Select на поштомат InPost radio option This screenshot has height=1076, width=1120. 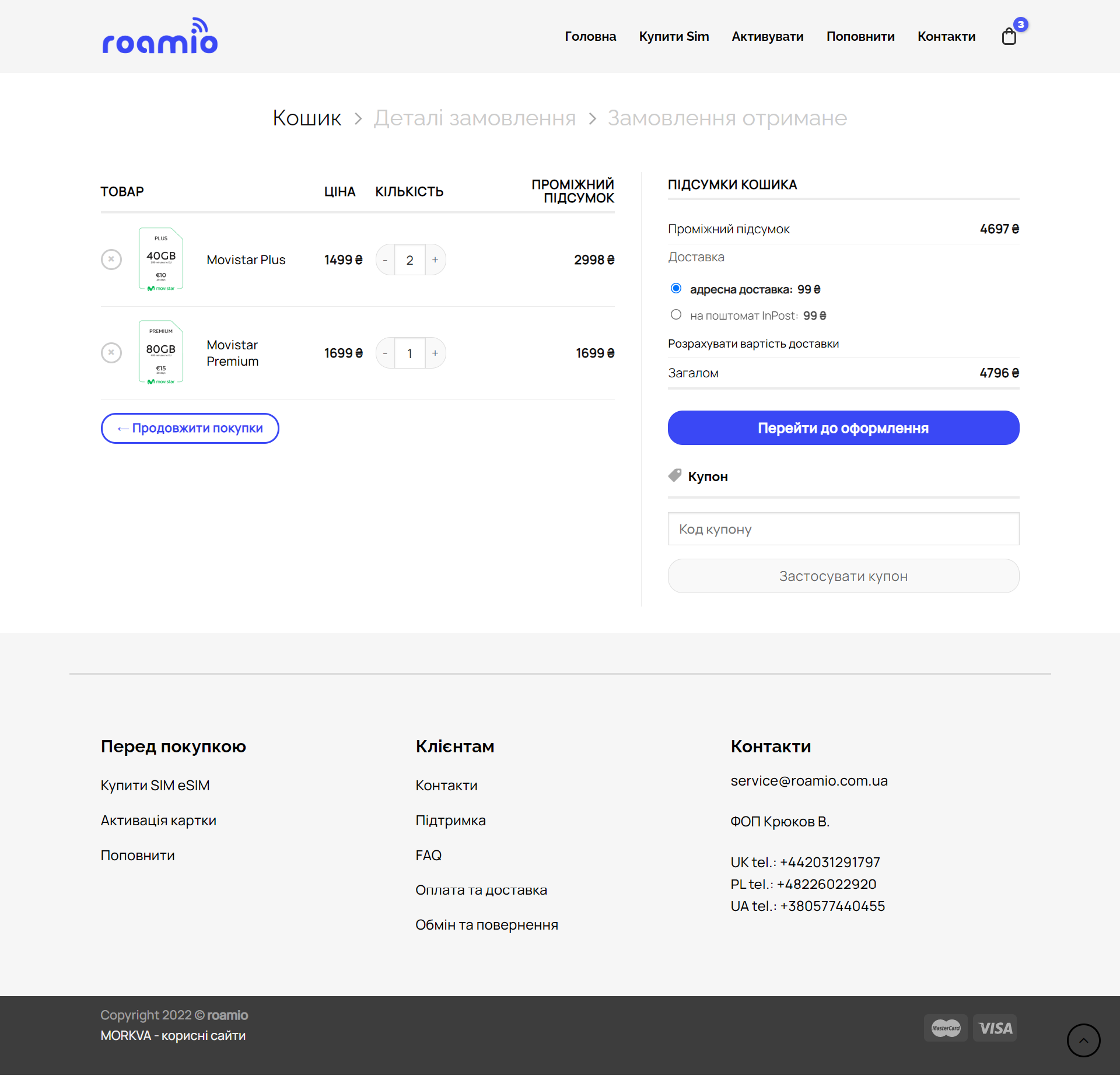(x=676, y=315)
